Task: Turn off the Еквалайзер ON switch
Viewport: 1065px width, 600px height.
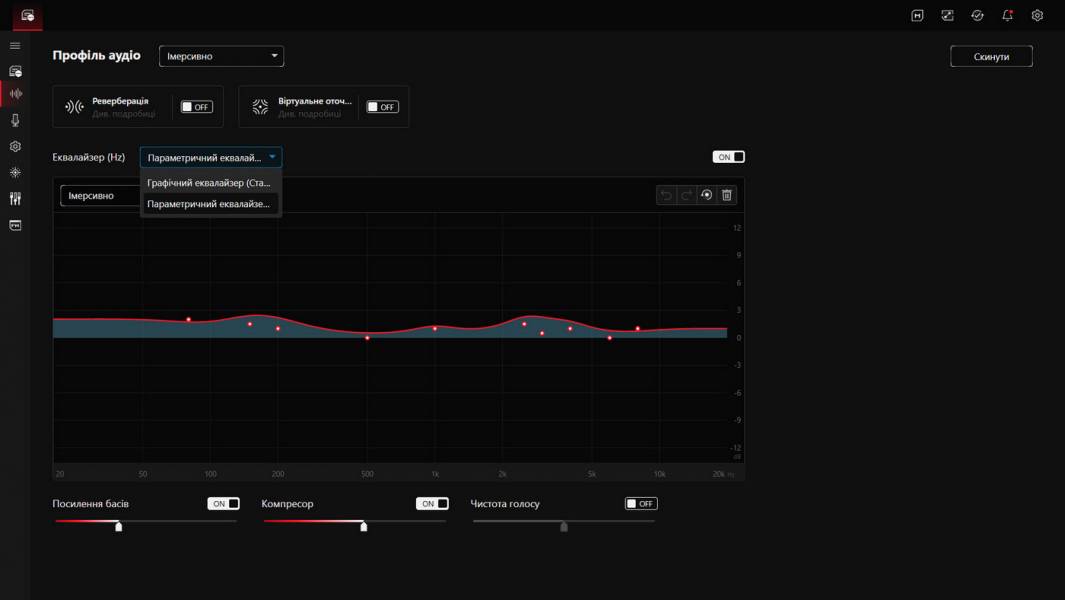Action: [x=728, y=157]
